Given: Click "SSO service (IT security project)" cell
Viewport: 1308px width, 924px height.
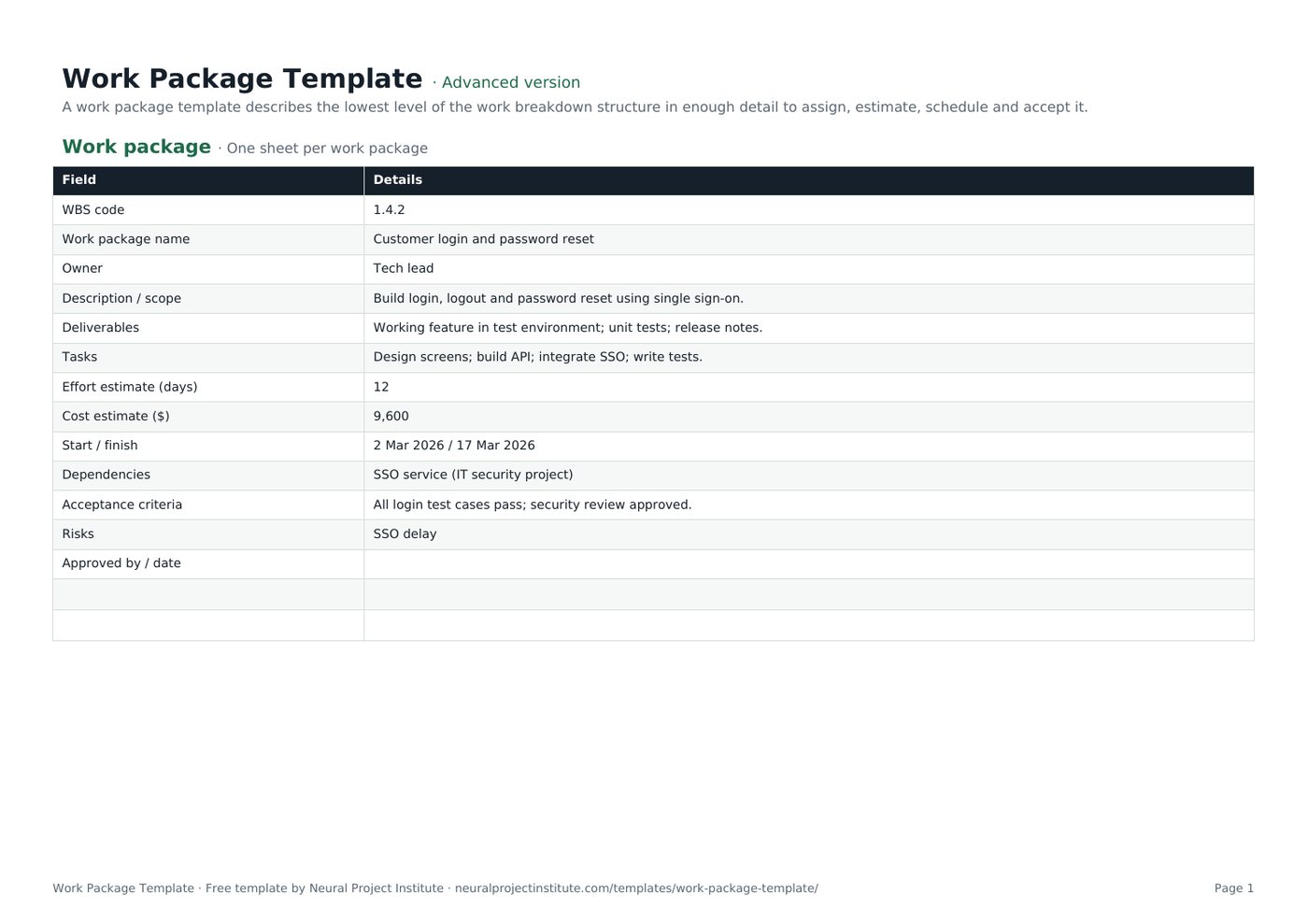Looking at the screenshot, I should click(809, 476).
